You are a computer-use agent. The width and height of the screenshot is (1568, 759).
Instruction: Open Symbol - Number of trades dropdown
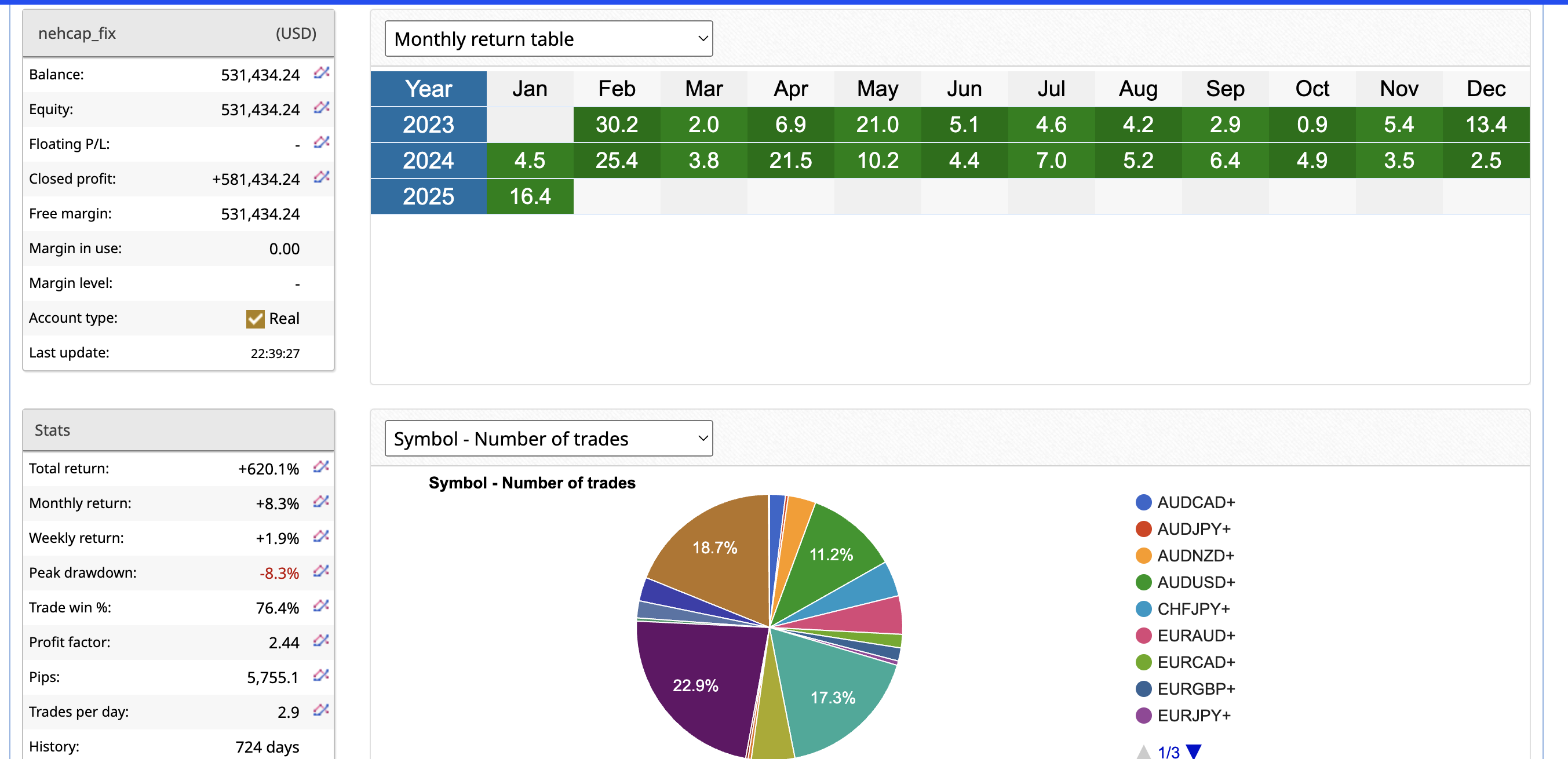click(548, 438)
